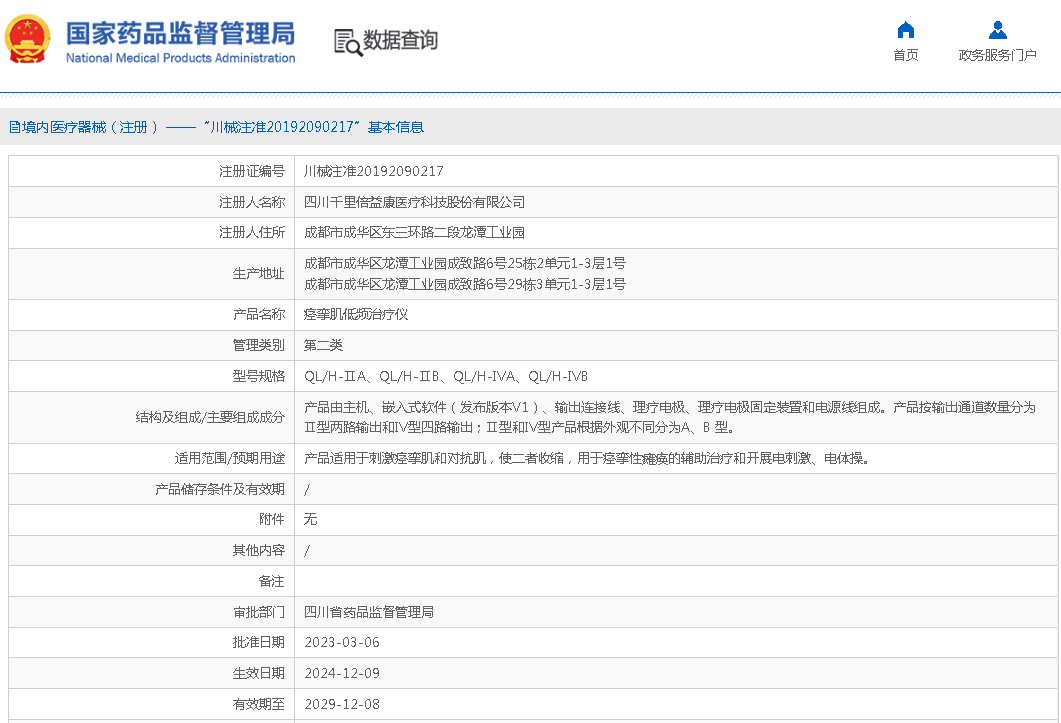Click the product name 痉挛肌低频治疗仪
This screenshot has height=723, width=1061.
tap(356, 314)
